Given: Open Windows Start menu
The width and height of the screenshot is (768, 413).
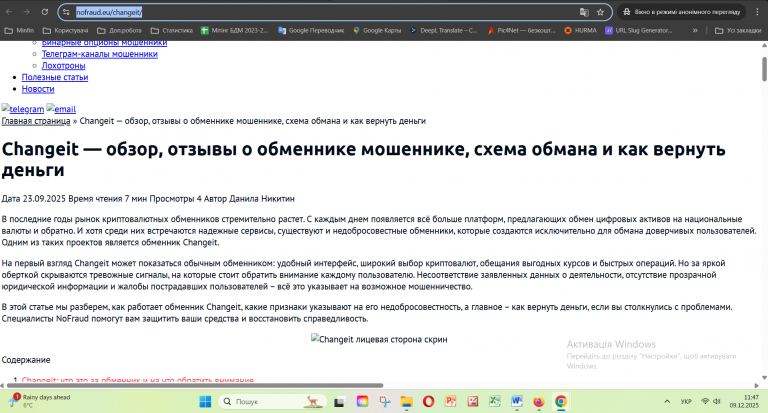Looking at the screenshot, I should coord(205,402).
